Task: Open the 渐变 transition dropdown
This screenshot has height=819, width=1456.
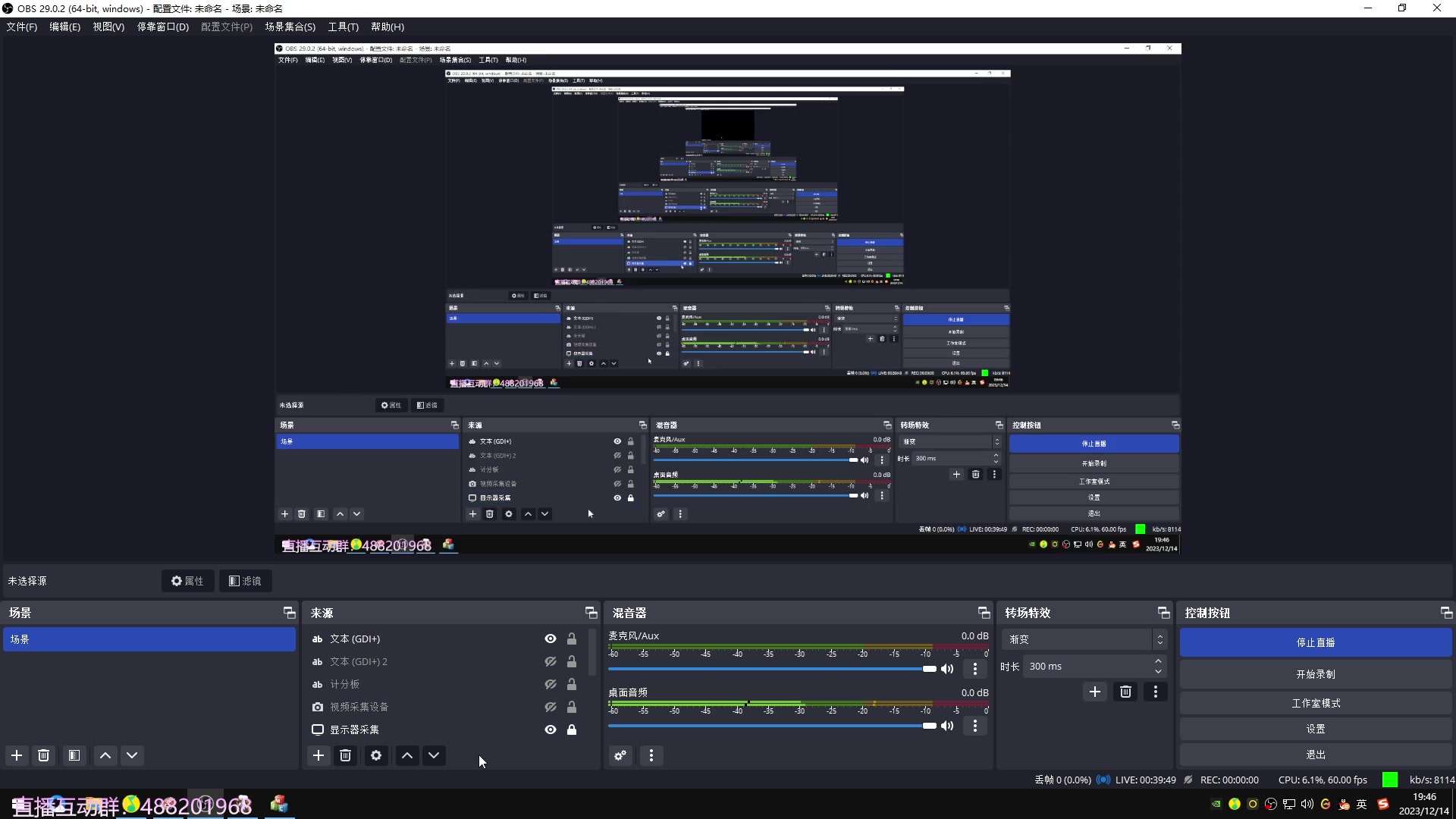Action: tap(1084, 639)
